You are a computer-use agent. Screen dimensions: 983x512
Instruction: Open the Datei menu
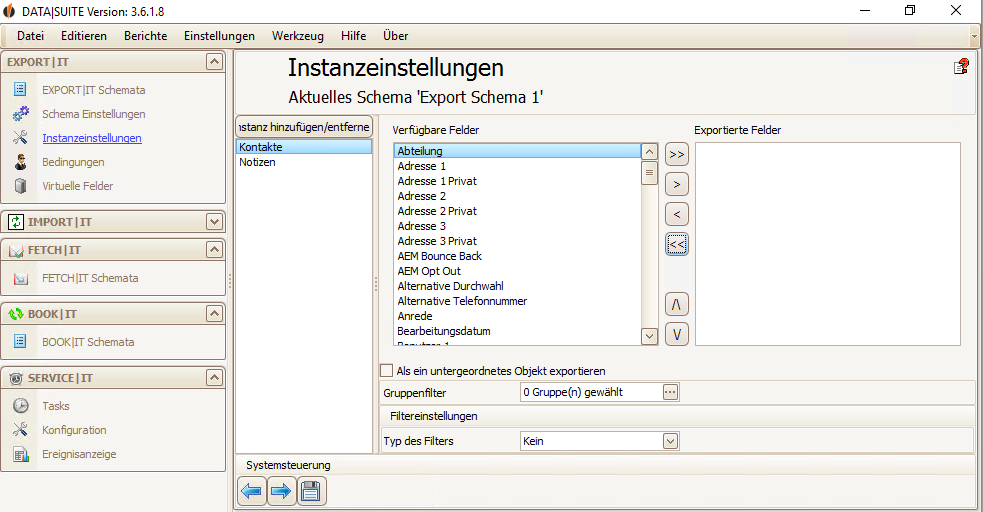[x=30, y=36]
